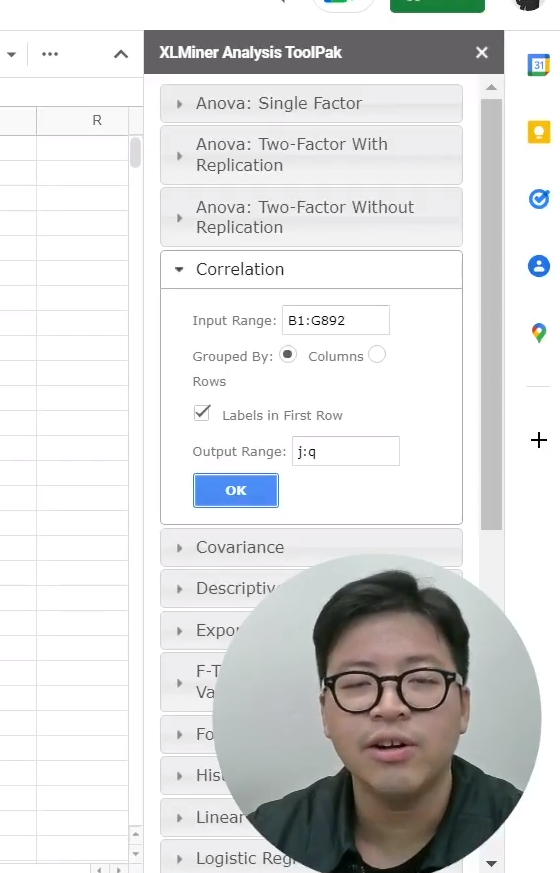This screenshot has height=873, width=560.
Task: Click the blue OK button
Action: click(x=235, y=491)
